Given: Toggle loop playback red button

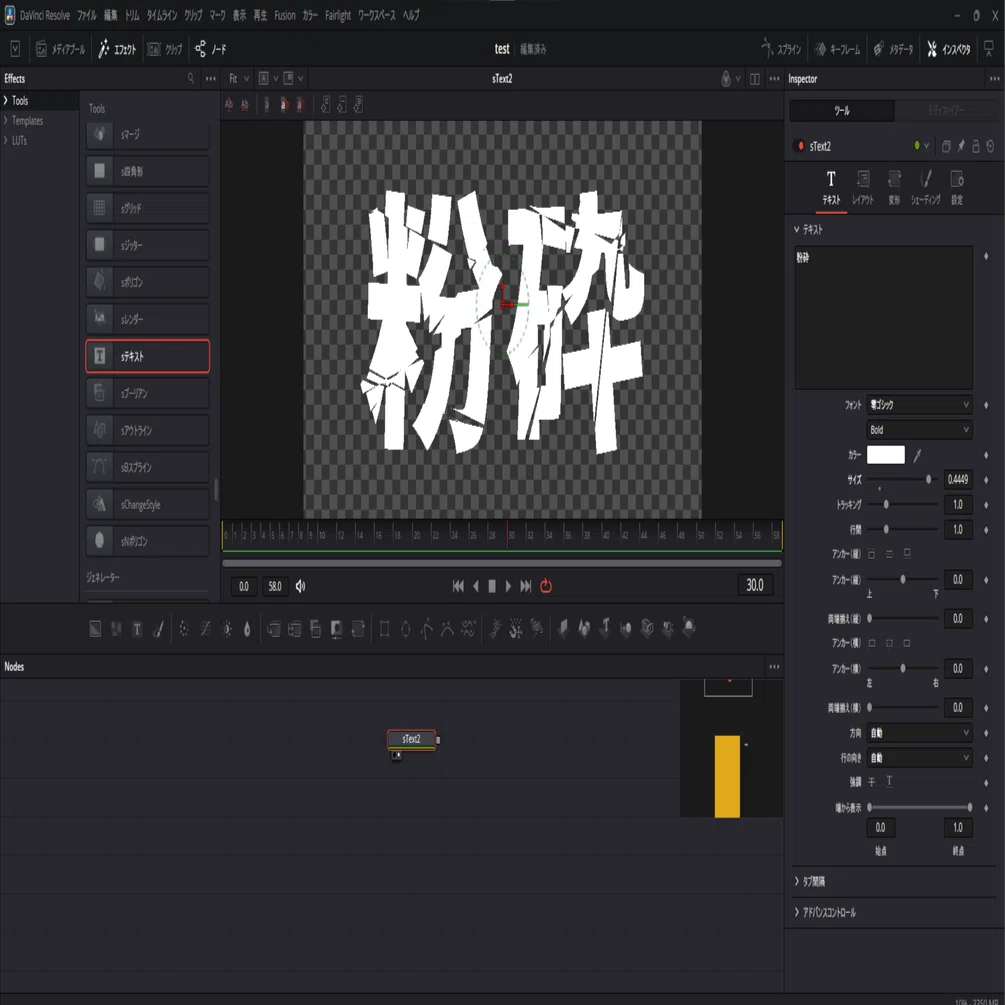Looking at the screenshot, I should (x=546, y=586).
